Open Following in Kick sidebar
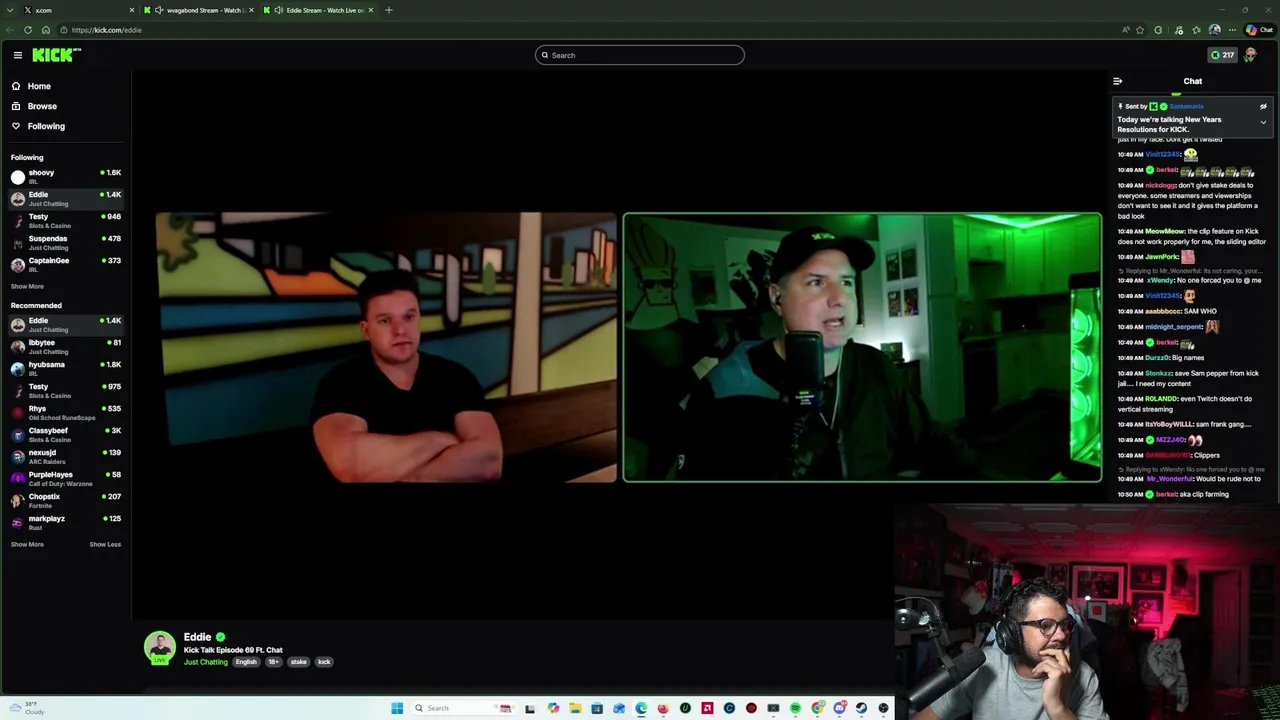This screenshot has width=1280, height=720. pyautogui.click(x=46, y=126)
